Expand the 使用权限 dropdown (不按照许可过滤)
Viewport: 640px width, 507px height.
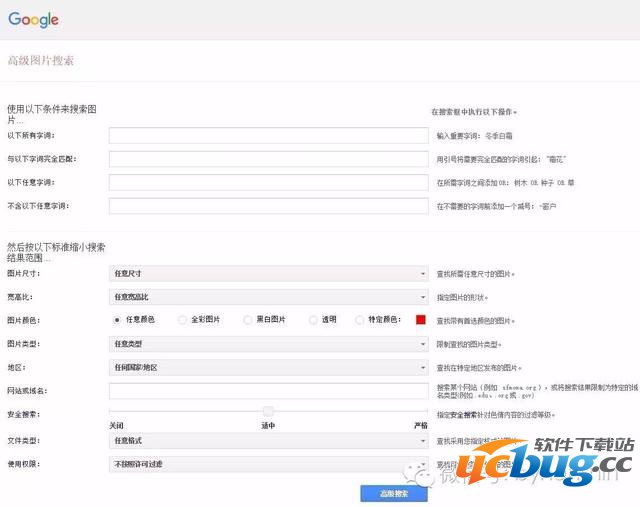(x=269, y=464)
